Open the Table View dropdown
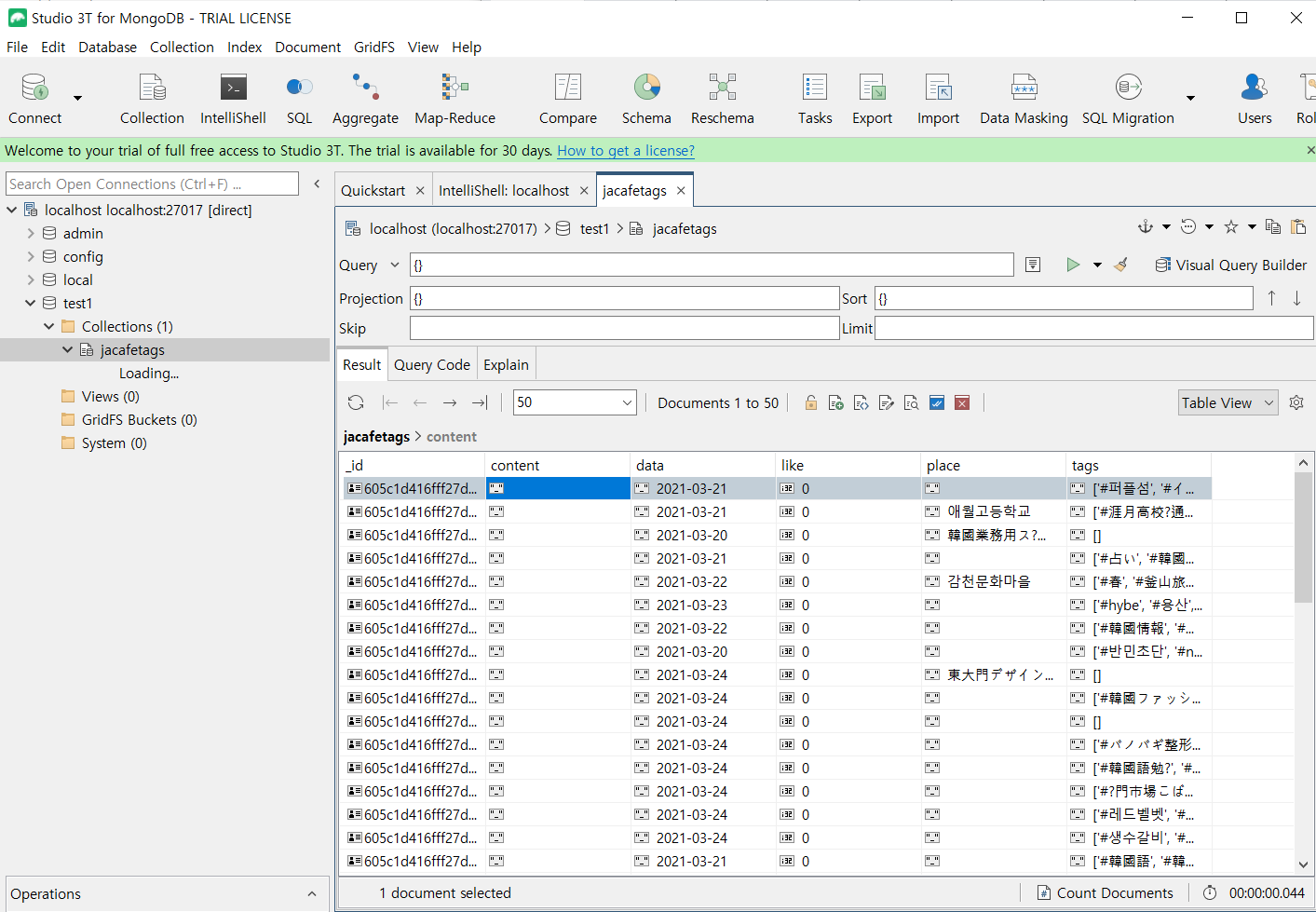This screenshot has width=1316, height=912. click(1228, 402)
